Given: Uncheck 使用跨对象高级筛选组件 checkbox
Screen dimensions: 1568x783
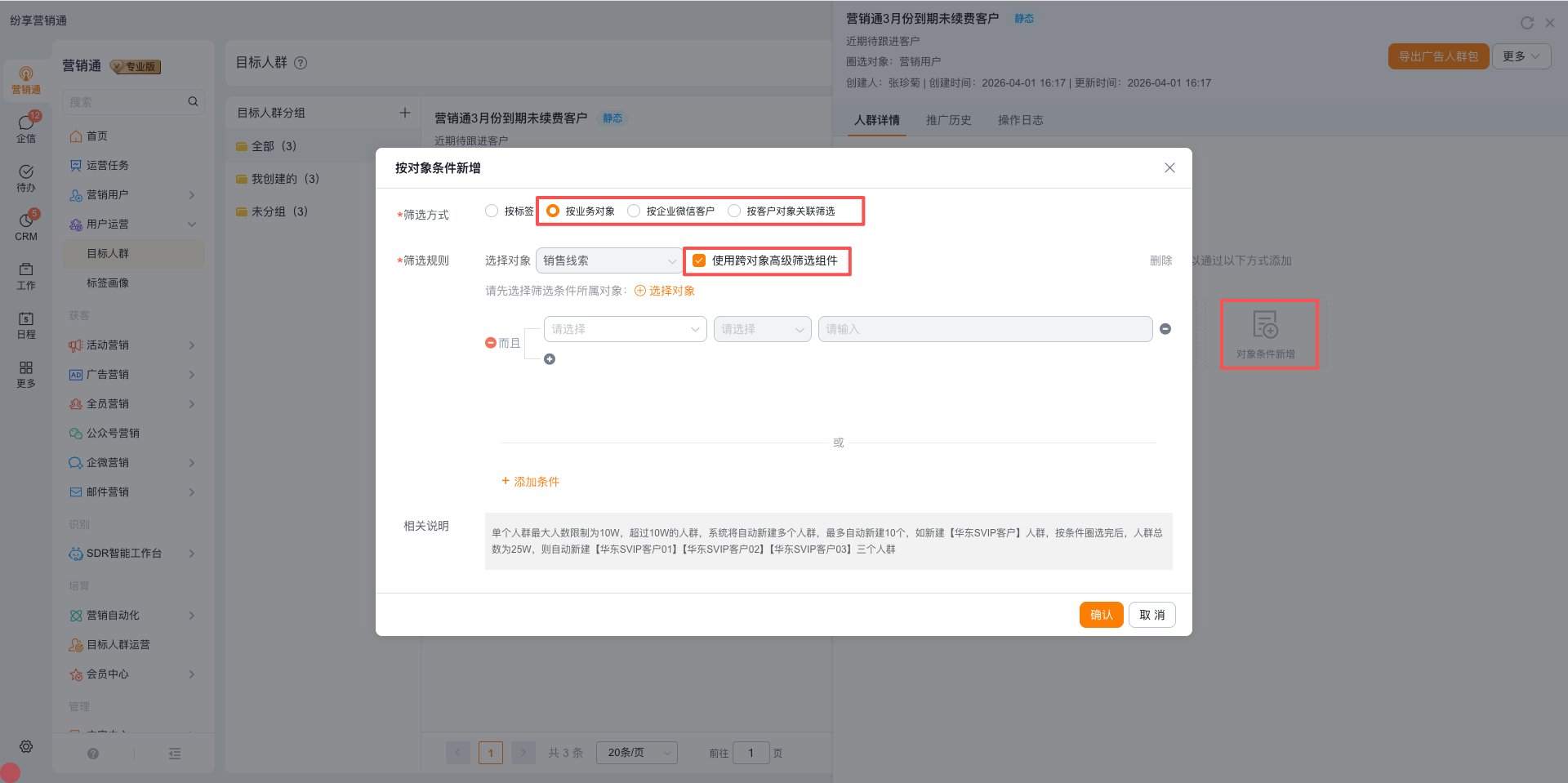Looking at the screenshot, I should [699, 260].
